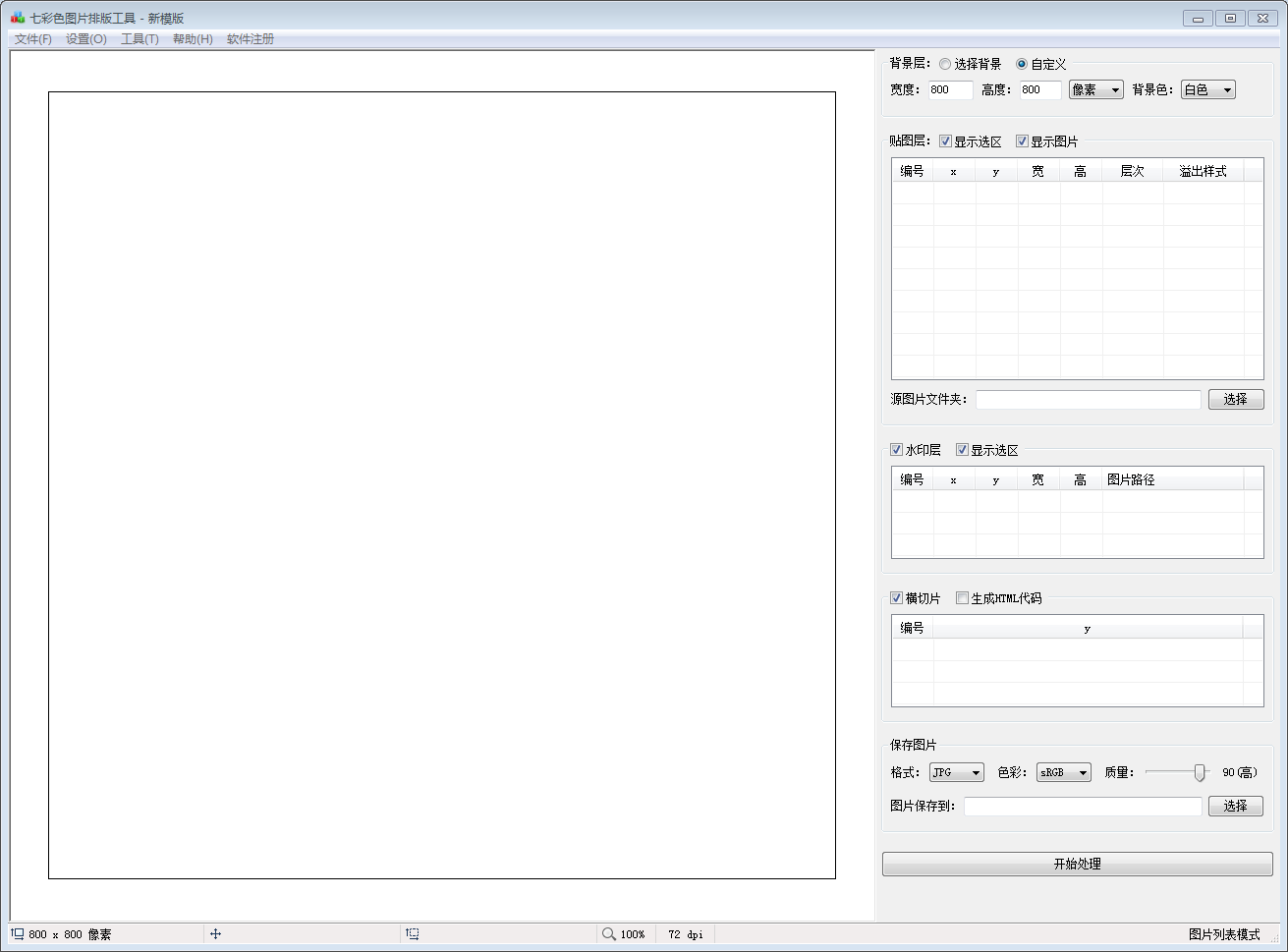
Task: Click the canvas size icon in status bar
Action: coord(18,934)
